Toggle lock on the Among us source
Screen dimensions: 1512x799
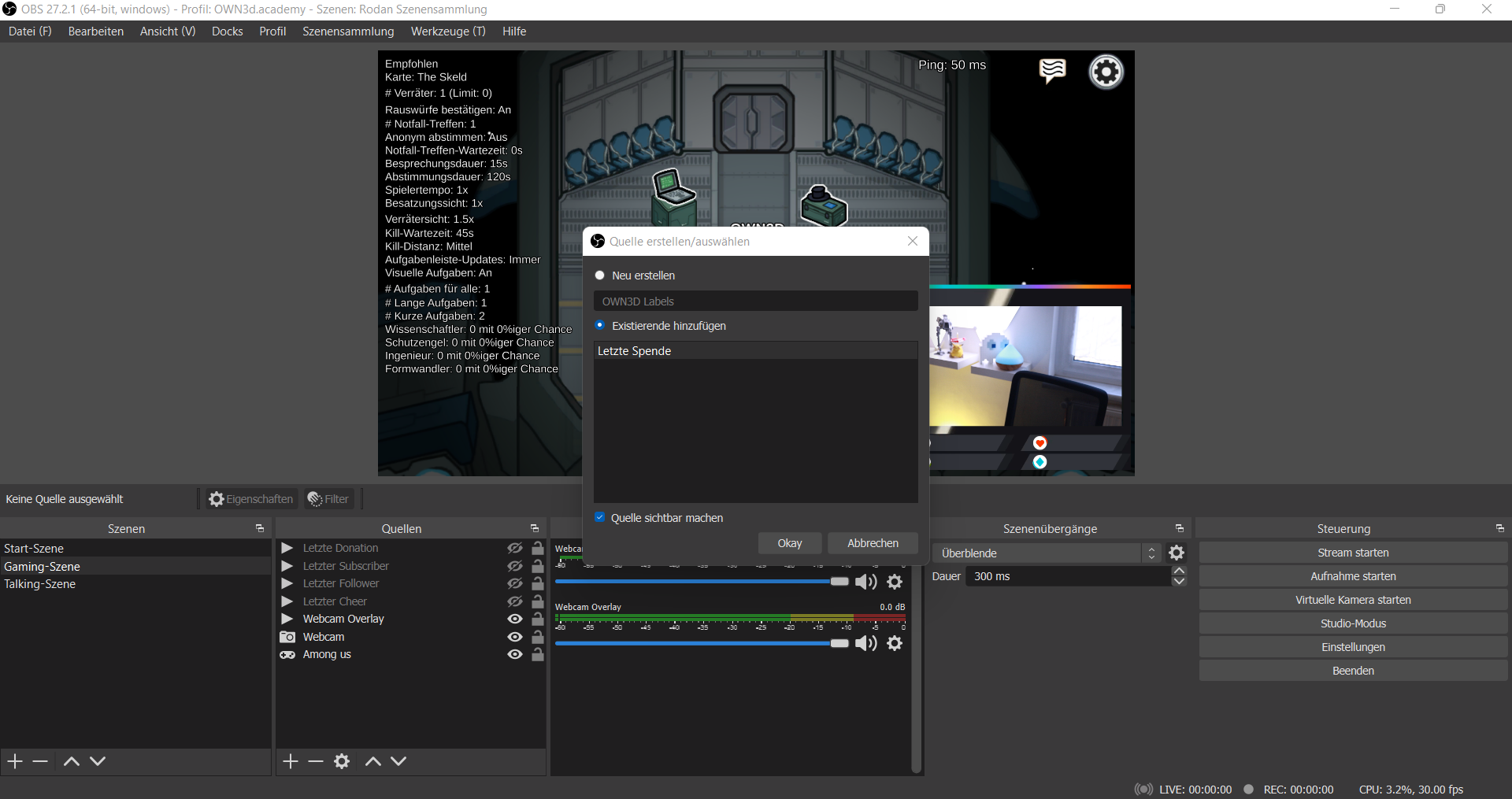point(538,654)
